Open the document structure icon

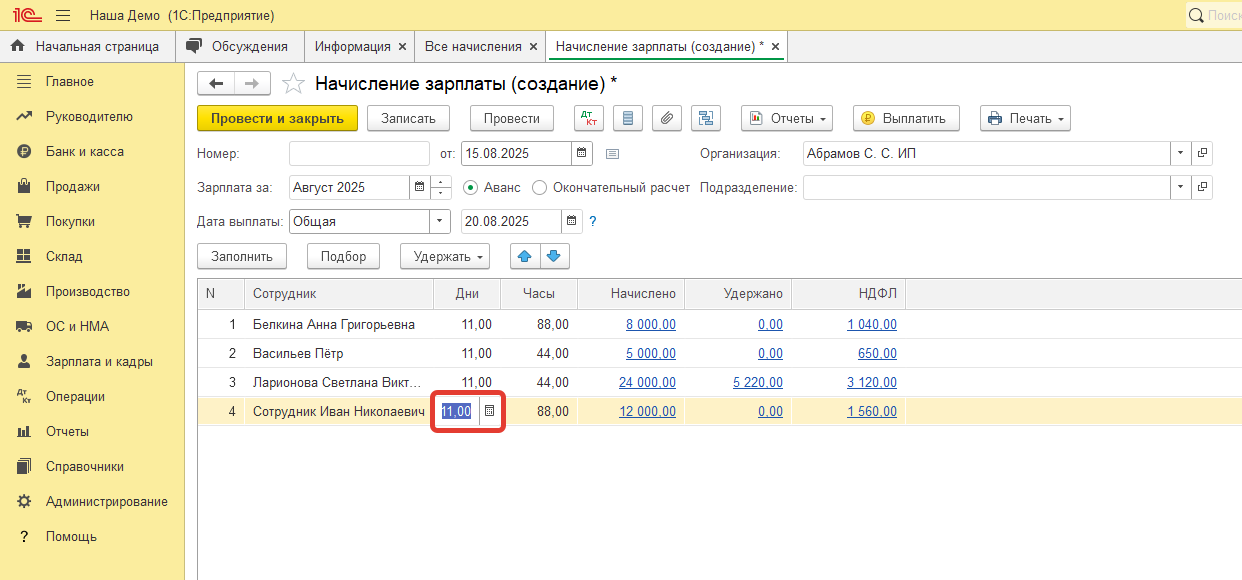click(706, 118)
